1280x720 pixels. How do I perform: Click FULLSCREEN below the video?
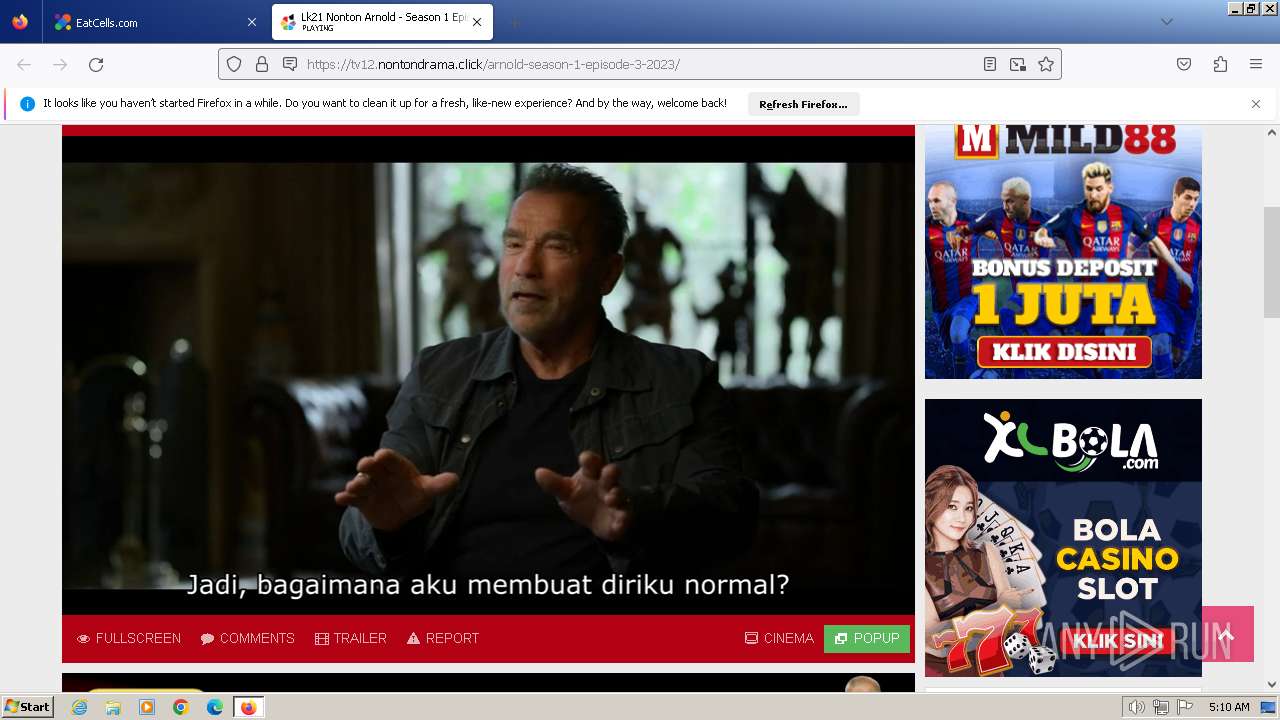pos(129,638)
